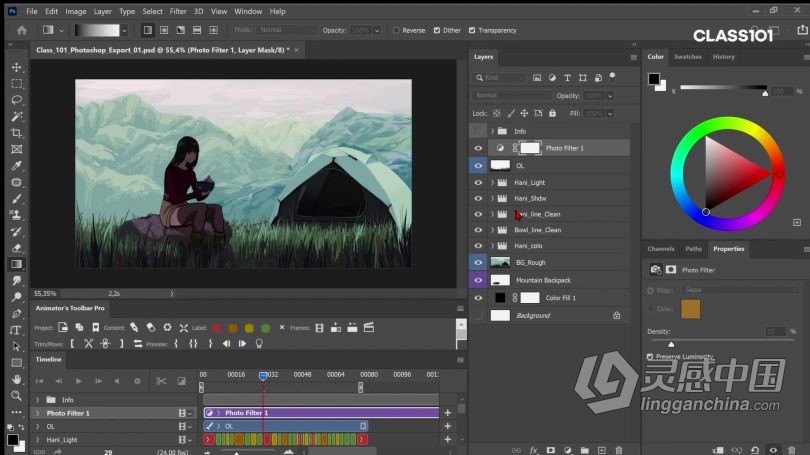This screenshot has height=455, width=810.
Task: Open the File menu
Action: click(32, 11)
